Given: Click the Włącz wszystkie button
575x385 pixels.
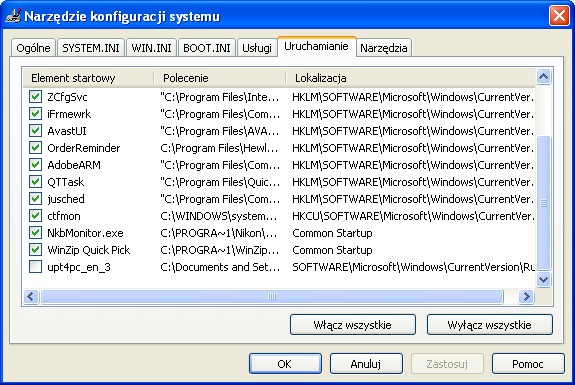Looking at the screenshot, I should click(x=353, y=325).
